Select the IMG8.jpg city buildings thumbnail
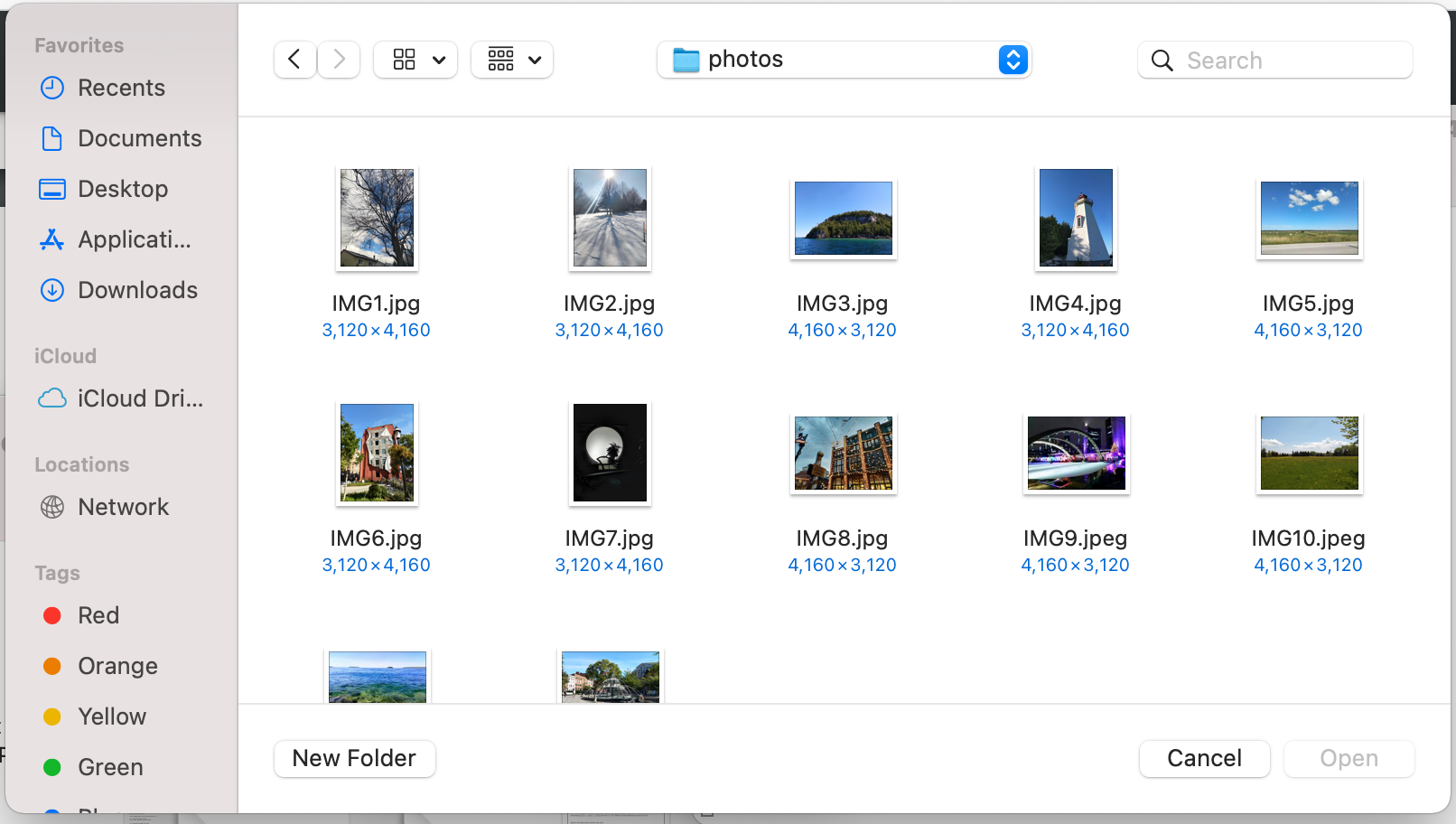 843,453
